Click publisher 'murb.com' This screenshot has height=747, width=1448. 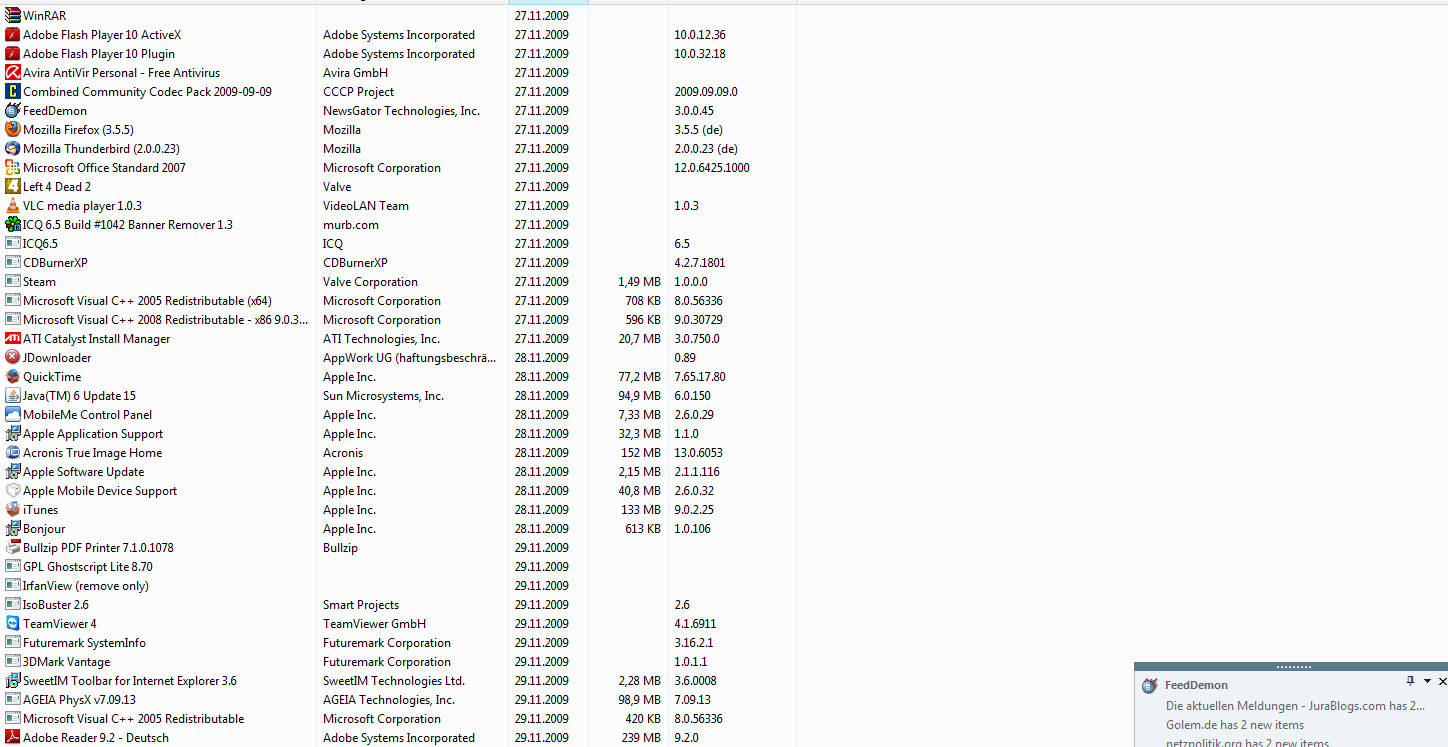point(351,225)
